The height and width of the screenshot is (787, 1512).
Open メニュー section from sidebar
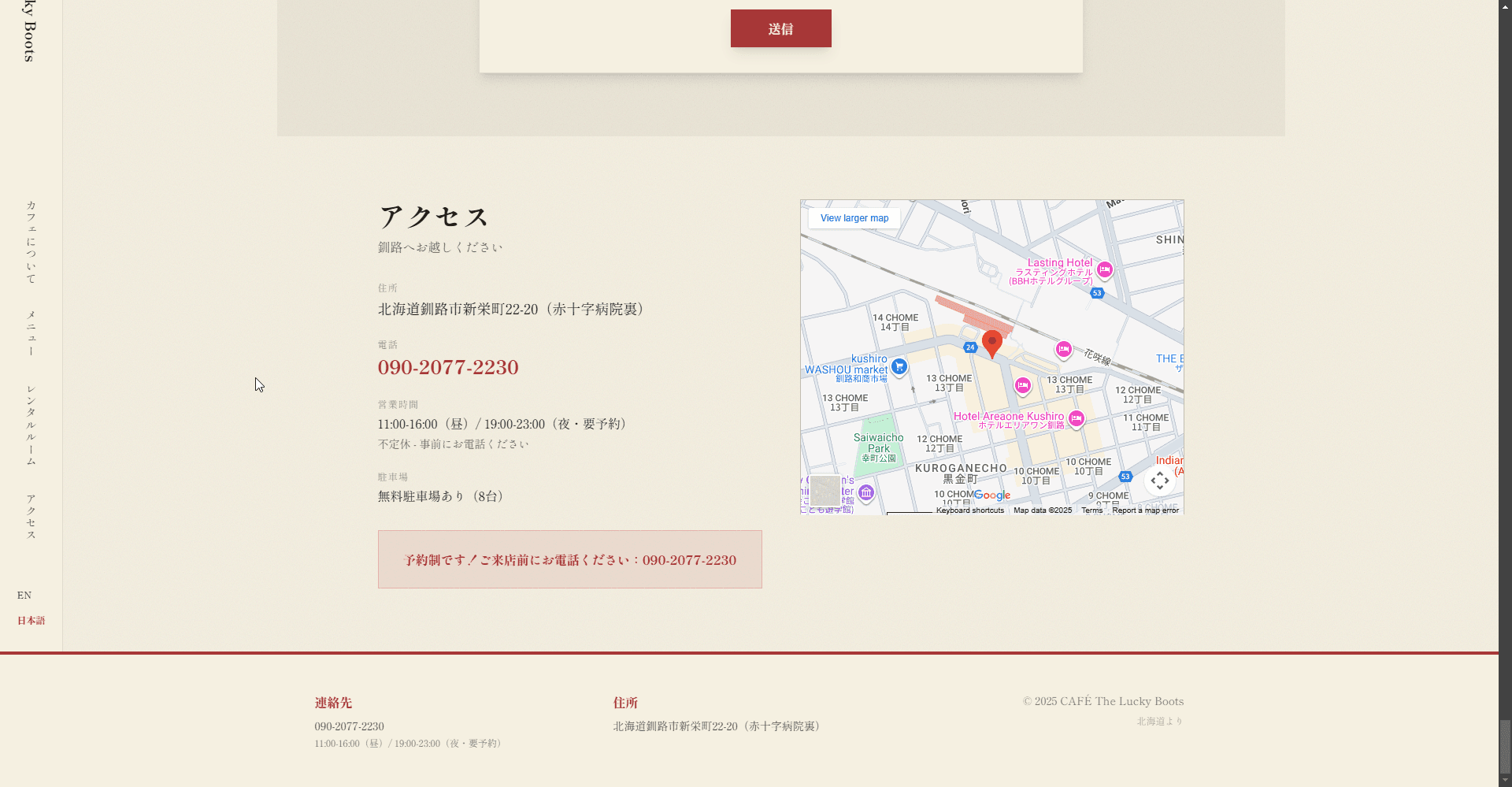click(x=31, y=332)
